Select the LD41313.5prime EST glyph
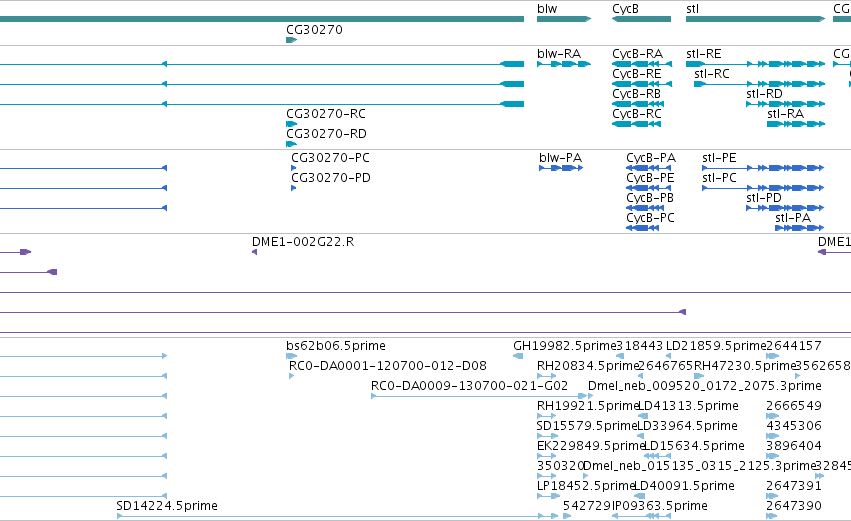The image size is (851, 521). coord(643,416)
